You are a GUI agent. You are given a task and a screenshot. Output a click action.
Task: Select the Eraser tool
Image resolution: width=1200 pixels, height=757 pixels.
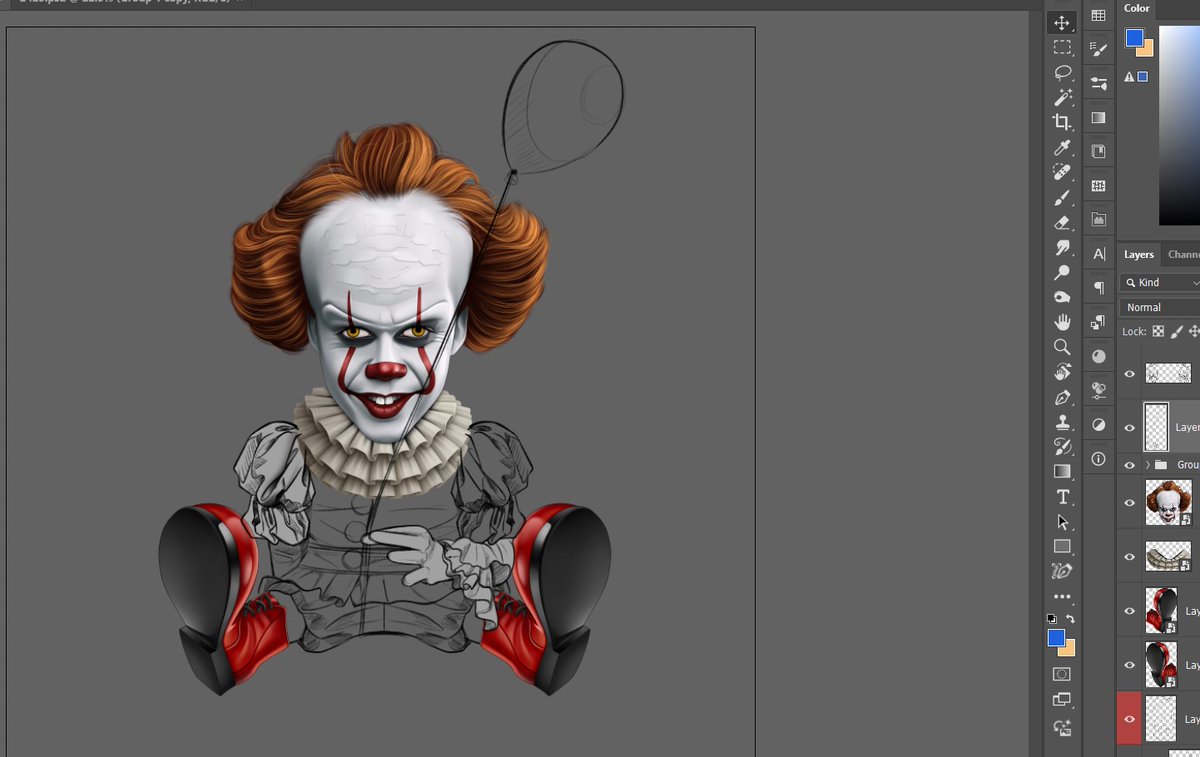pyautogui.click(x=1062, y=222)
